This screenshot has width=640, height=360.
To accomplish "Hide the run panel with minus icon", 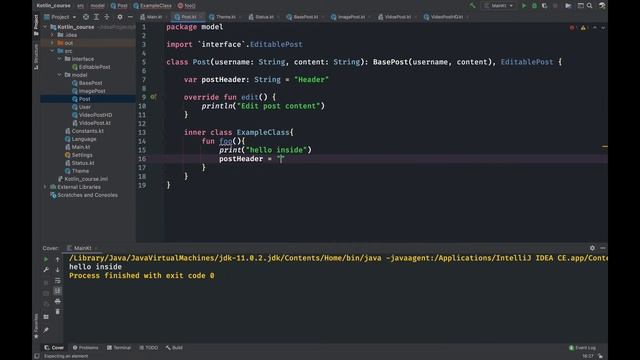I will tap(603, 248).
